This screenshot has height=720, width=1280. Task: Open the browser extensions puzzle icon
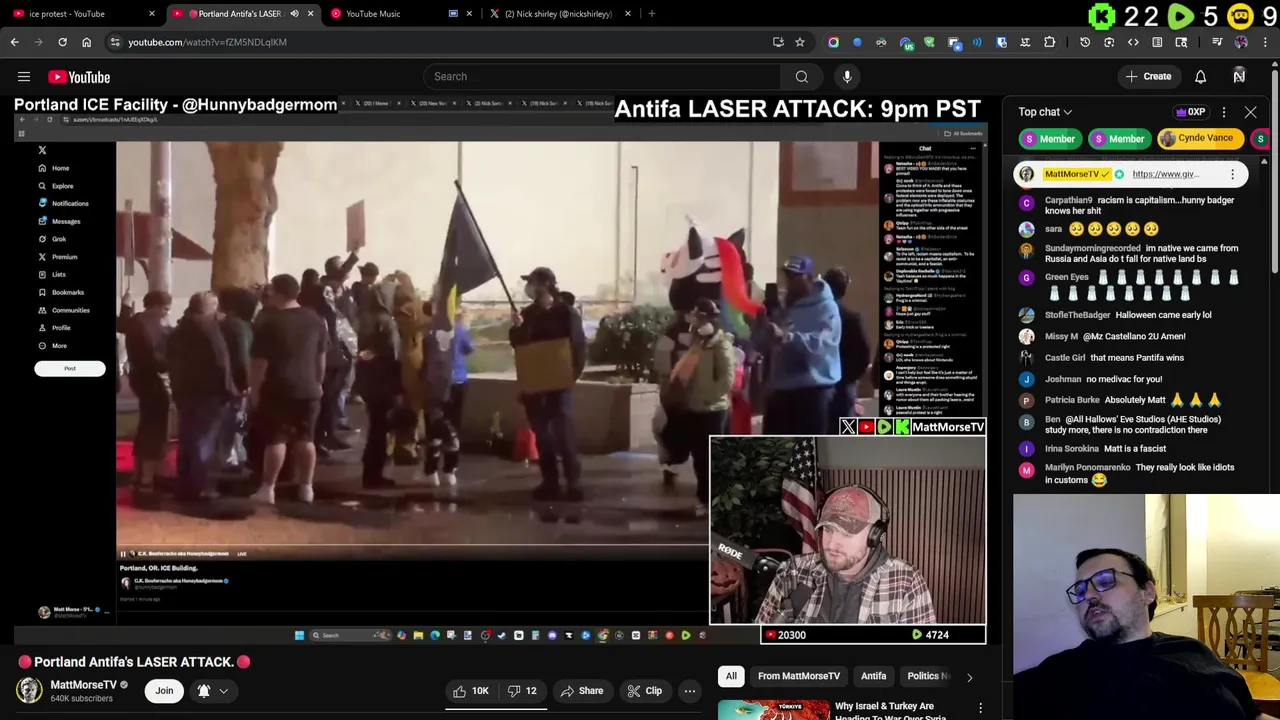1049,42
